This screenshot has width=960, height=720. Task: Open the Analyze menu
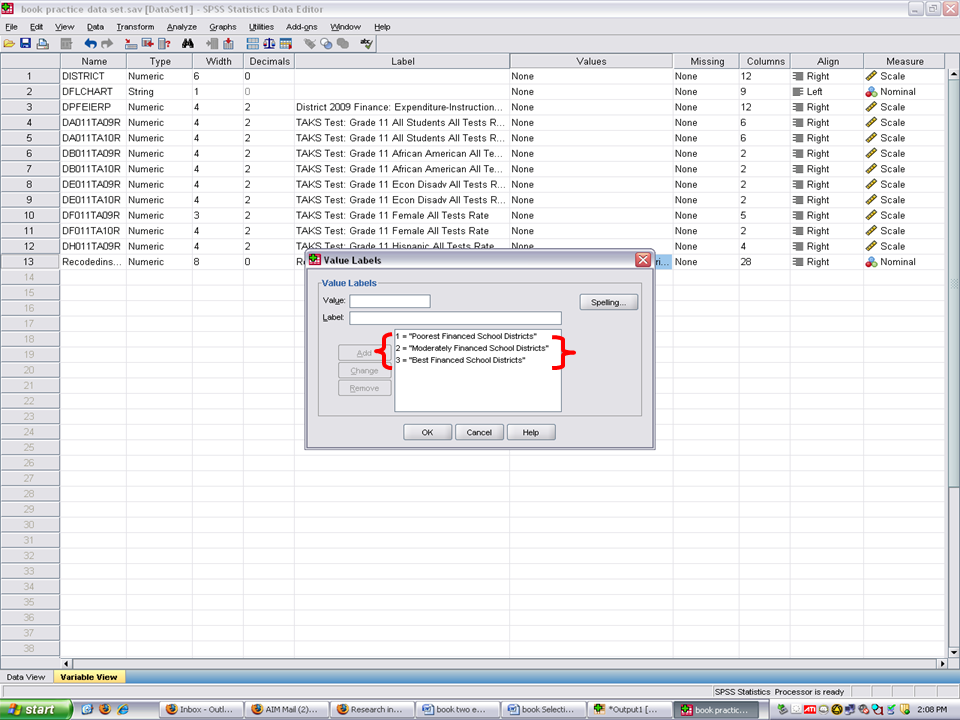pos(182,27)
